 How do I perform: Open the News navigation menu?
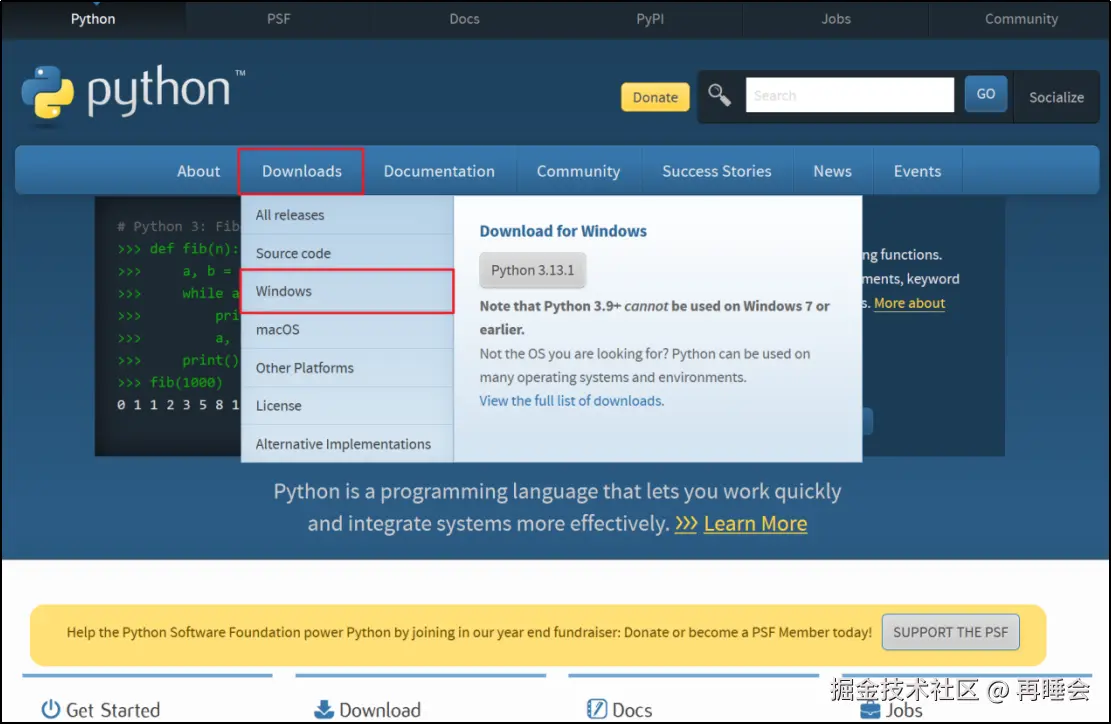[833, 171]
